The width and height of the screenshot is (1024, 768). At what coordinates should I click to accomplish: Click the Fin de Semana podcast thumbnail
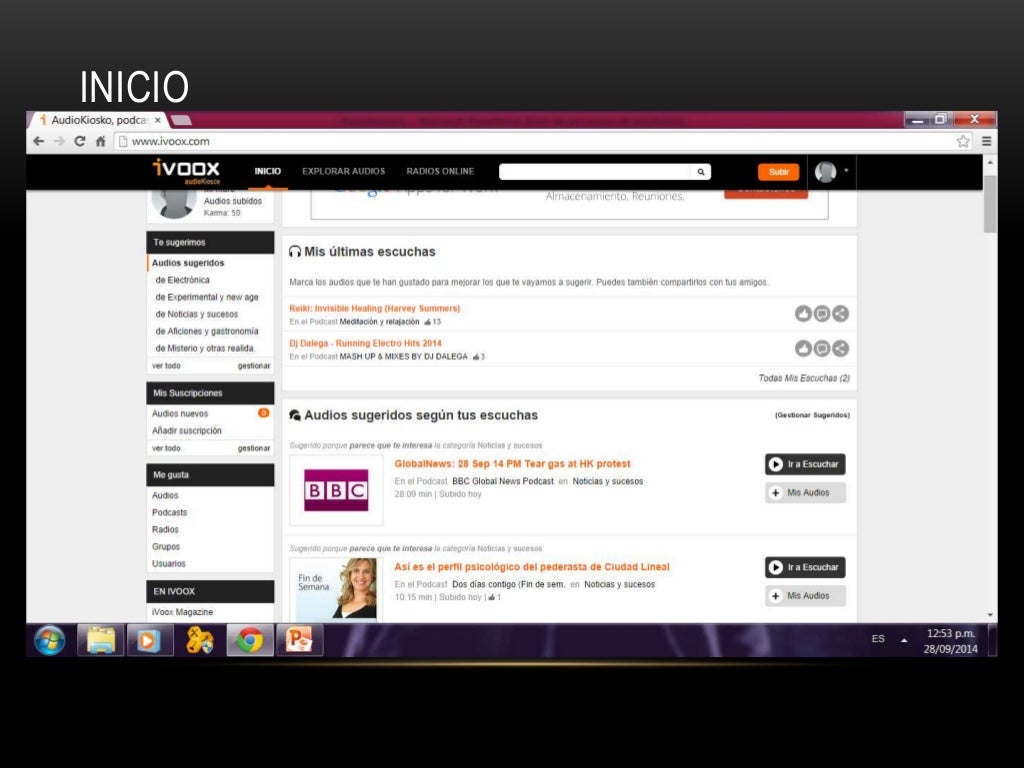pyautogui.click(x=336, y=588)
